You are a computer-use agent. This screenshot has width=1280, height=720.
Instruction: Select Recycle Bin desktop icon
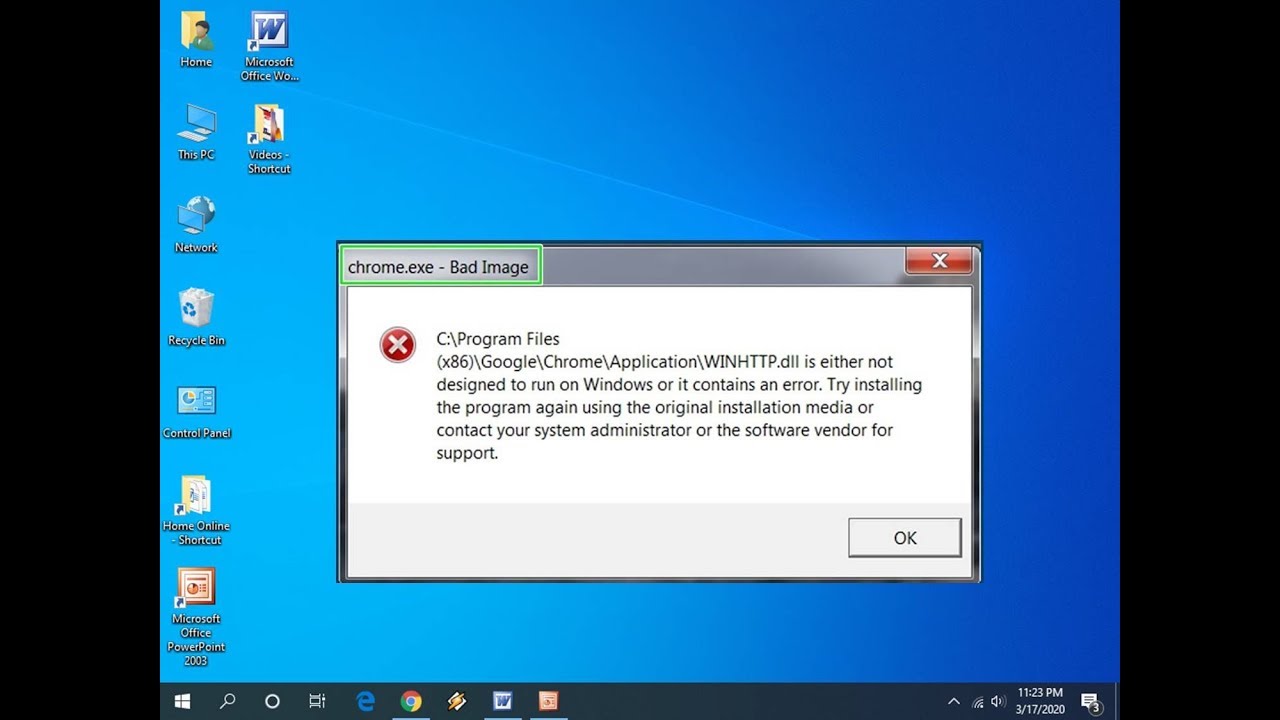tap(196, 318)
